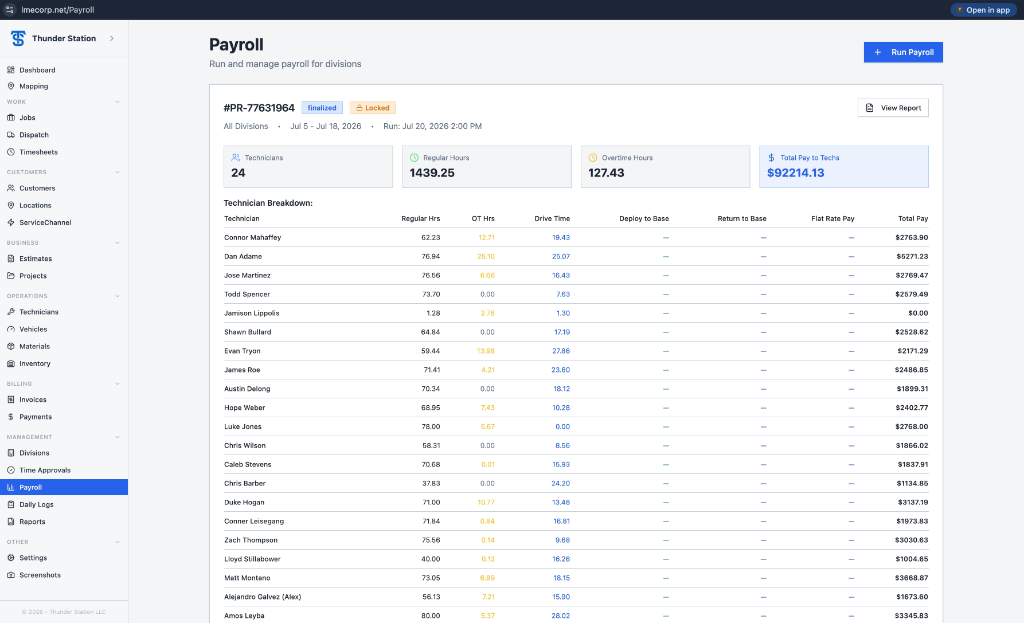Click the Settings gear icon
The height and width of the screenshot is (623, 1024).
click(10, 558)
